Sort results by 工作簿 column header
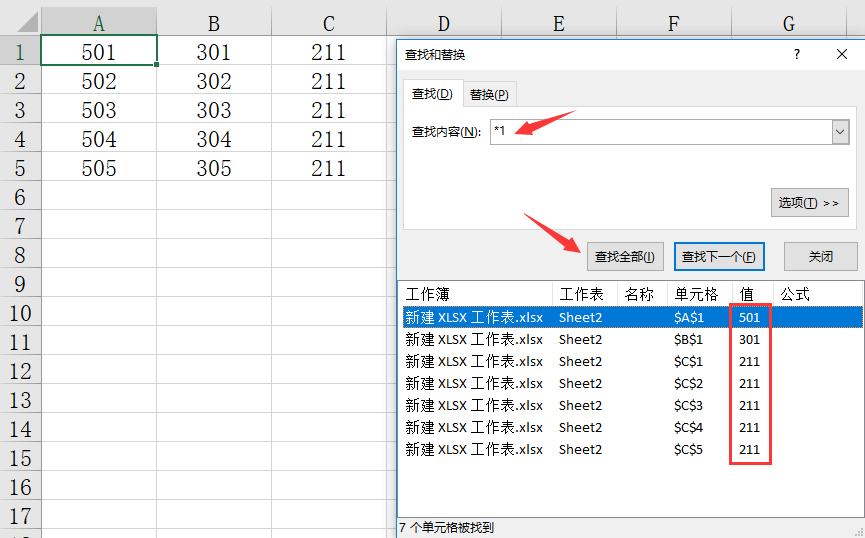The height and width of the screenshot is (538, 865). pyautogui.click(x=475, y=295)
